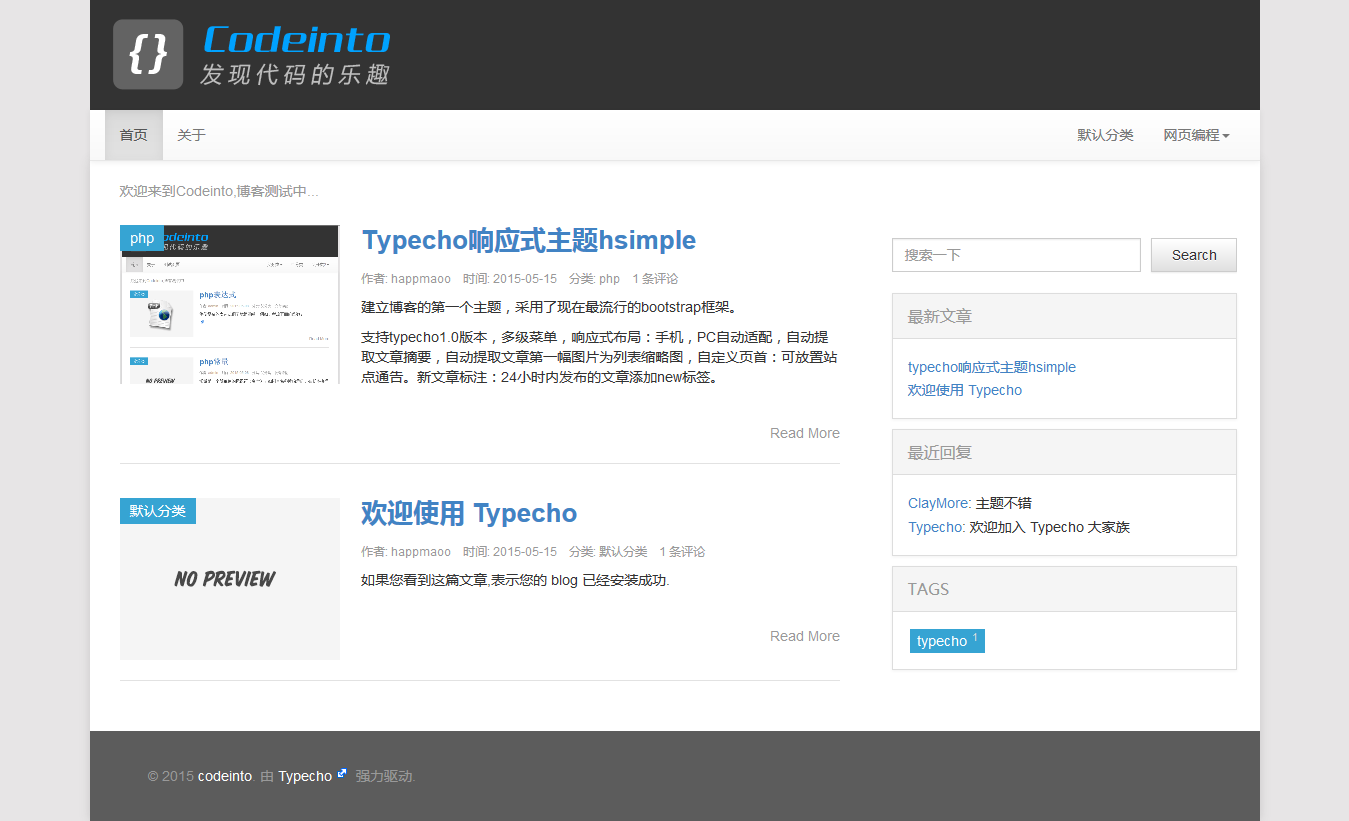Open the 关于 navigation item
1349x821 pixels.
click(x=191, y=135)
